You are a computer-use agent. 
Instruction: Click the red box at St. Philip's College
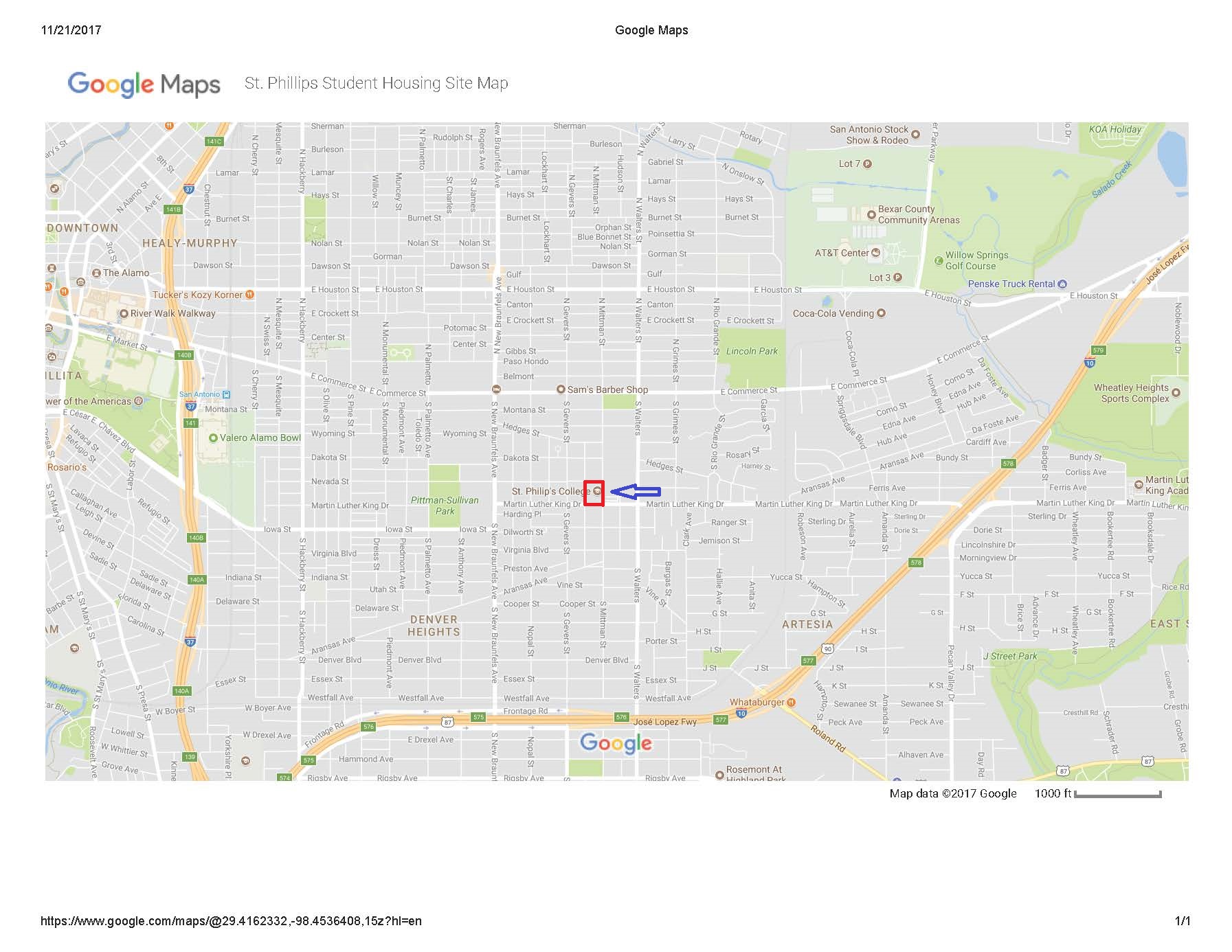(594, 493)
